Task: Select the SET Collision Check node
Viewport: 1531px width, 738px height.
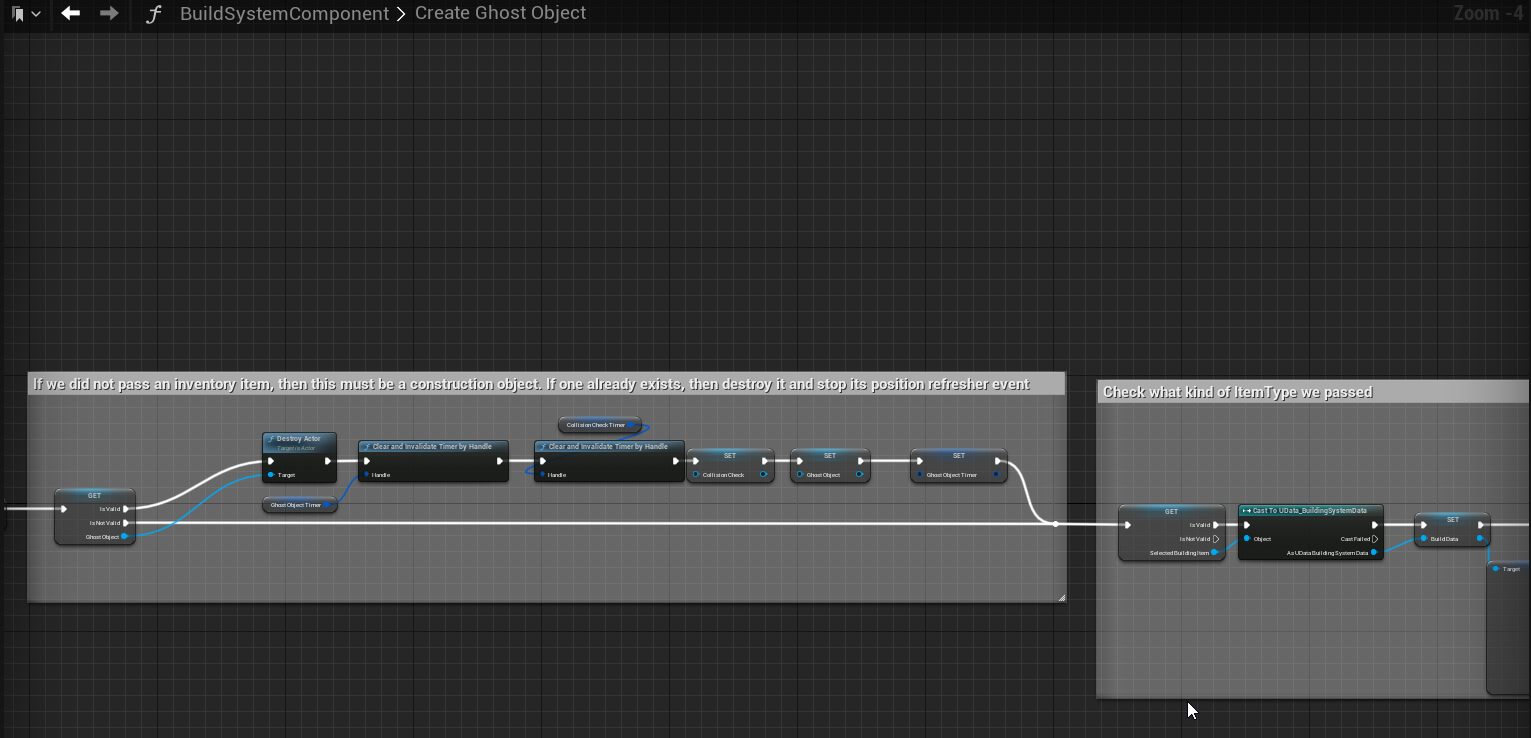Action: click(x=730, y=457)
